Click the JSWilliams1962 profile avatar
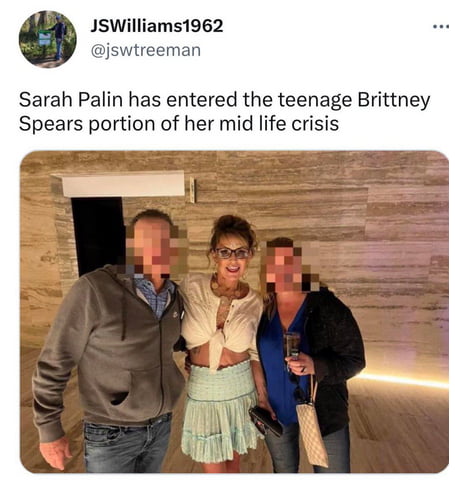Image resolution: width=455 pixels, height=487 pixels. (48, 39)
